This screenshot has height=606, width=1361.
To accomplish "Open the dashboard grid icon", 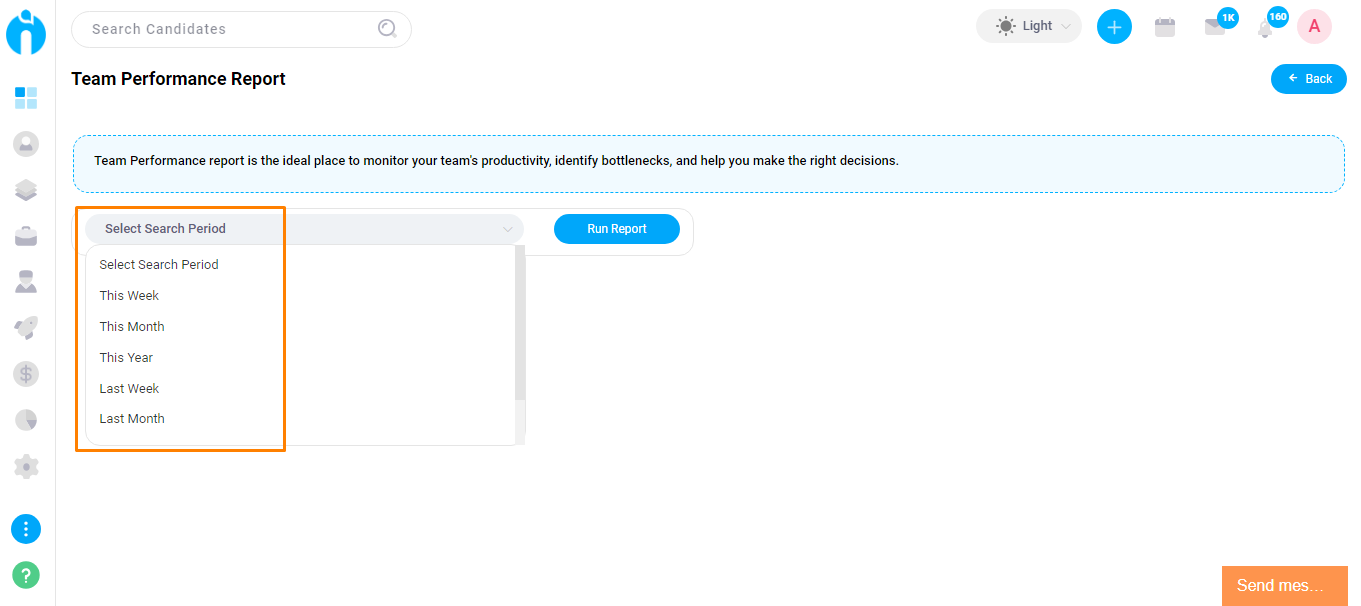I will tap(26, 98).
